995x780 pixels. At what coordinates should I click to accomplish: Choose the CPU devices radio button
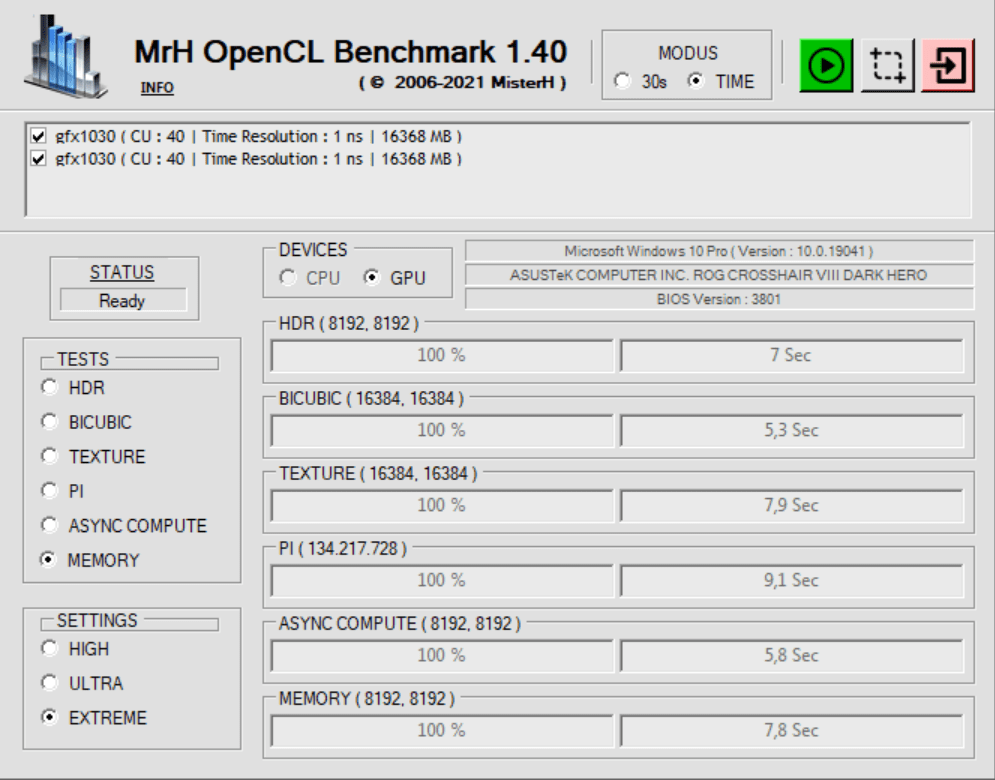click(x=288, y=277)
